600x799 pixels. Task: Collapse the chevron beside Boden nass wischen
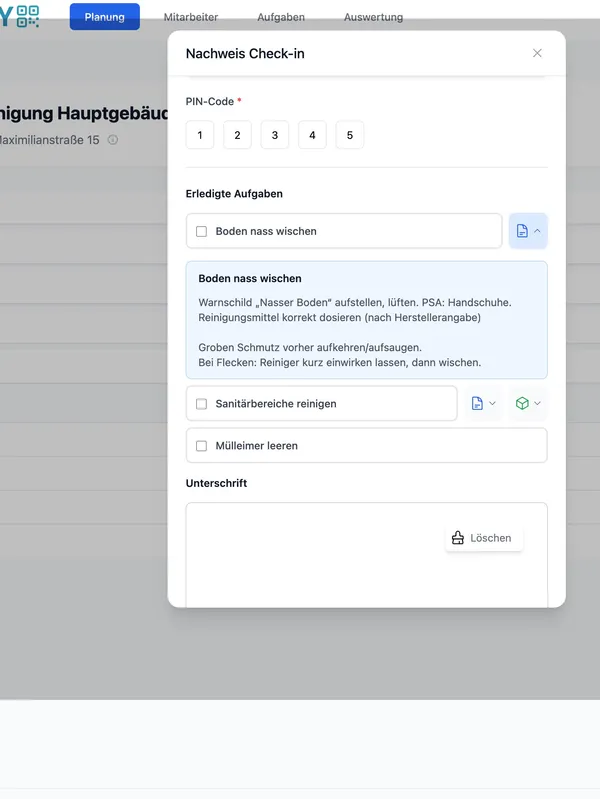tap(537, 231)
